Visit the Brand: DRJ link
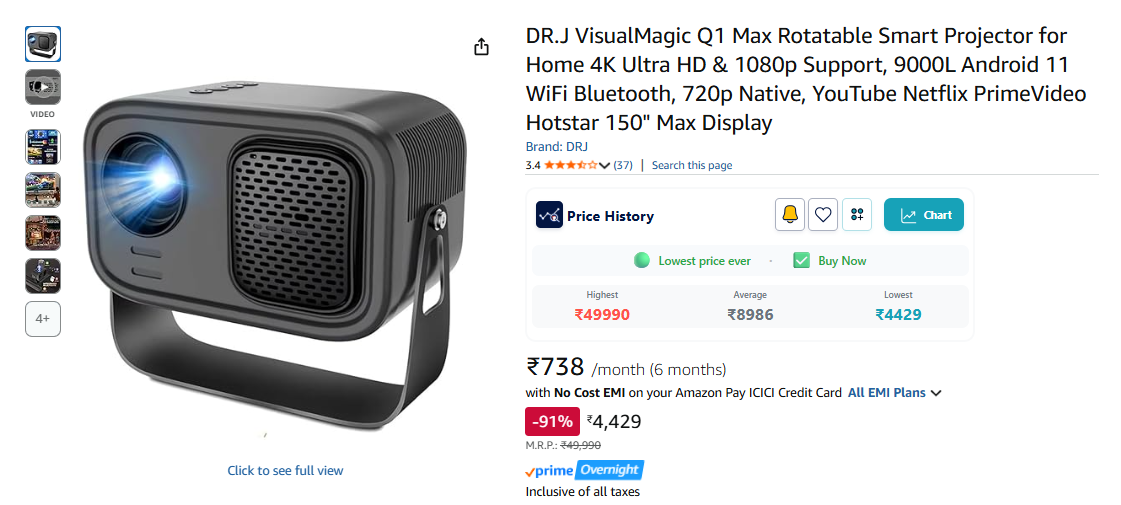The height and width of the screenshot is (505, 1121). click(557, 147)
